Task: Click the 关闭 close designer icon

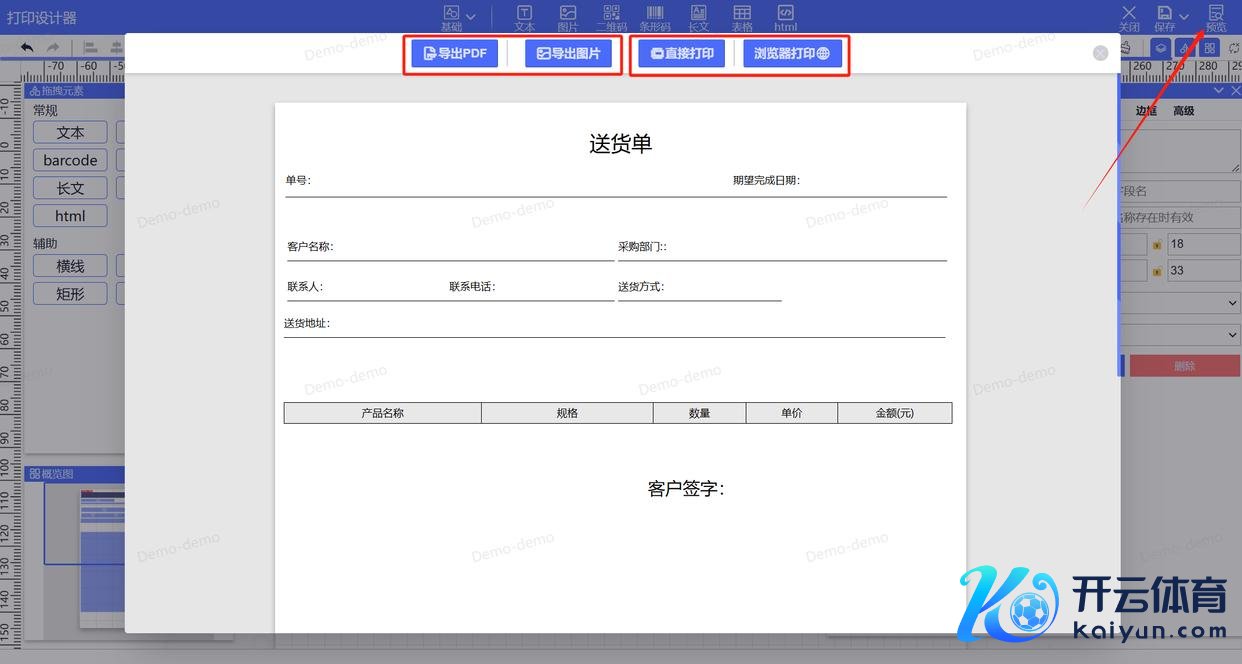Action: point(1129,17)
